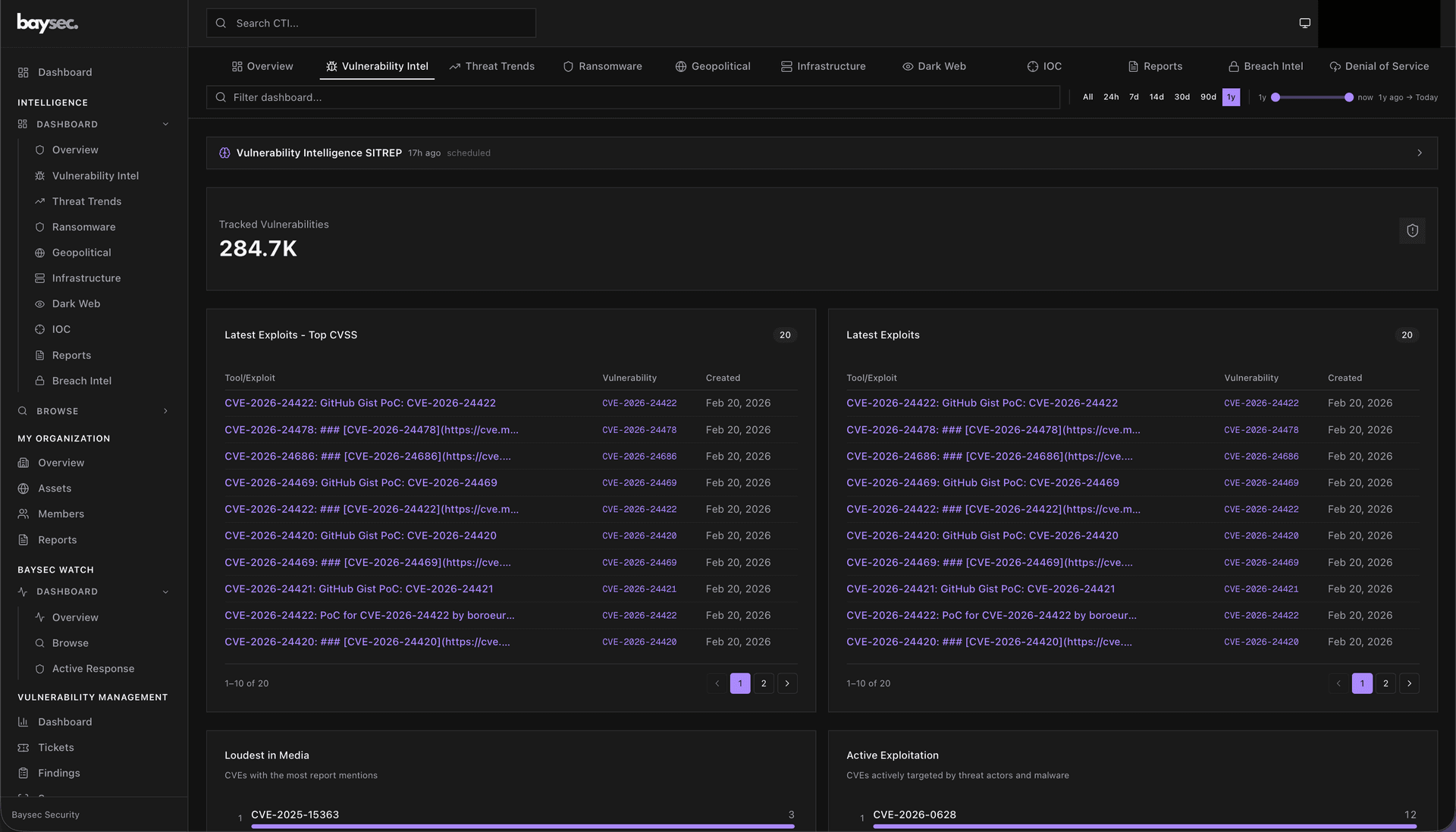Image resolution: width=1456 pixels, height=832 pixels.
Task: Open the CVE-2026-24422 GitHub Gist PoC link
Action: point(360,403)
